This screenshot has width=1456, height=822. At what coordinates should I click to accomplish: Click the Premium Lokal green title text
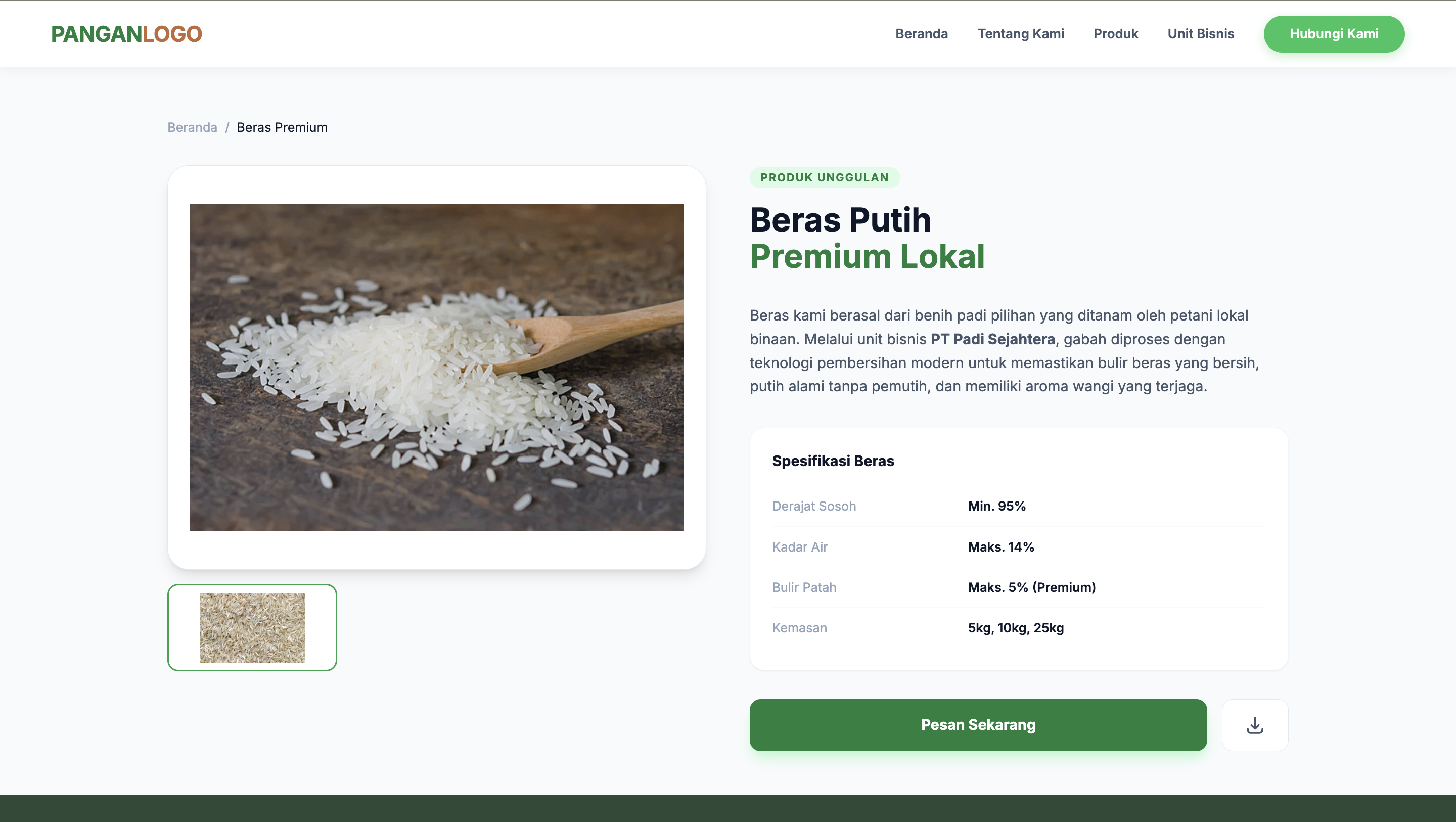coord(867,257)
